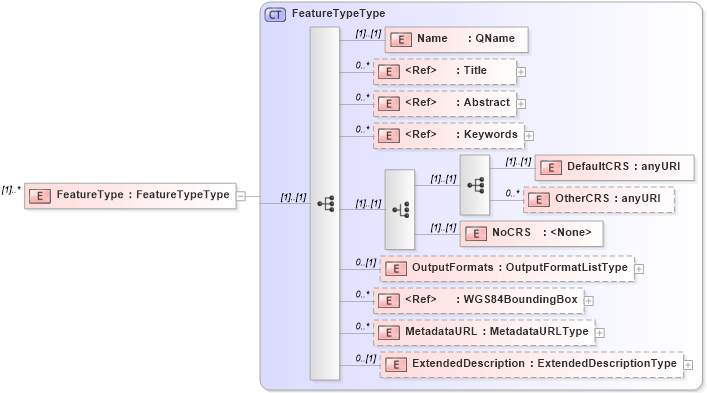Click the E icon of WGS84BoundingBox element
This screenshot has width=707, height=393.
coord(389,301)
